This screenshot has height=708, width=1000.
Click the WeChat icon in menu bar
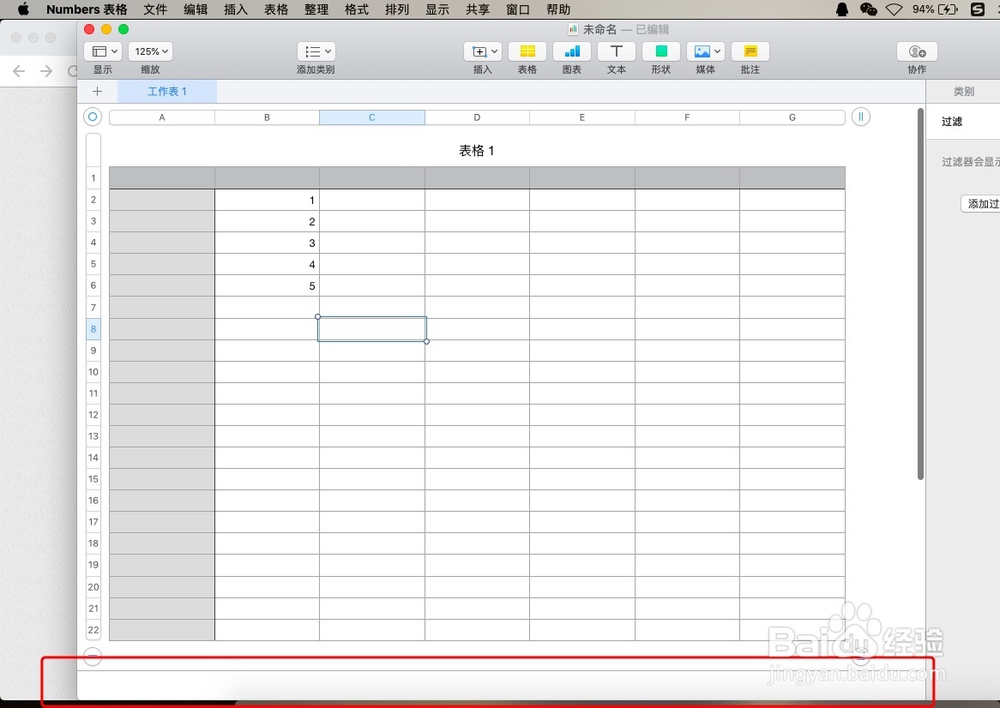[x=868, y=9]
